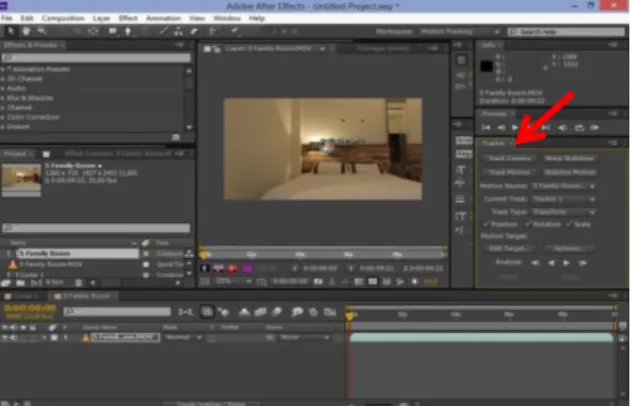Select the Hand tool
The image size is (635, 406).
[x=26, y=31]
